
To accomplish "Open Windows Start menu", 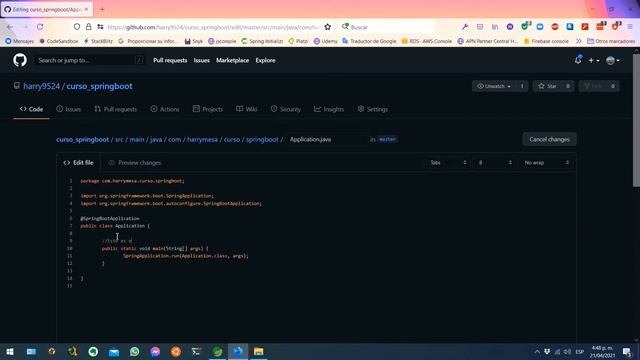I will (10, 351).
